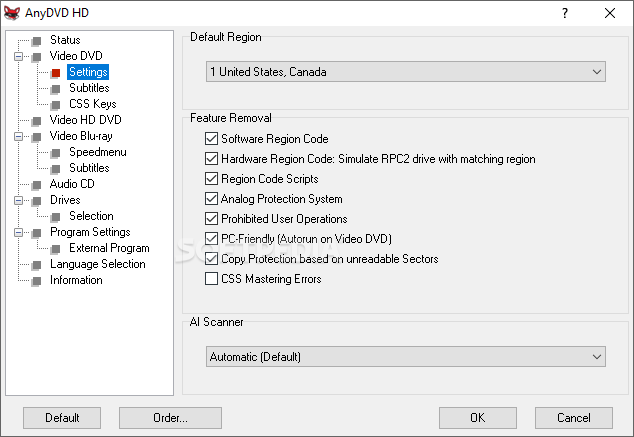This screenshot has width=634, height=437.
Task: Open the Speedmenu page
Action: (97, 152)
